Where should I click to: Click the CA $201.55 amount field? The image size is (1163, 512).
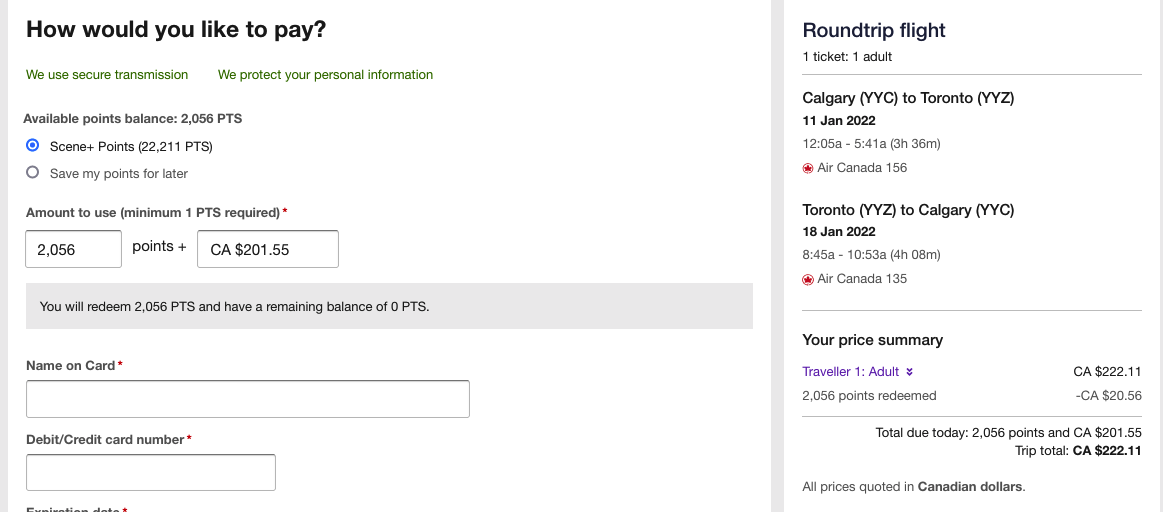pyautogui.click(x=267, y=250)
